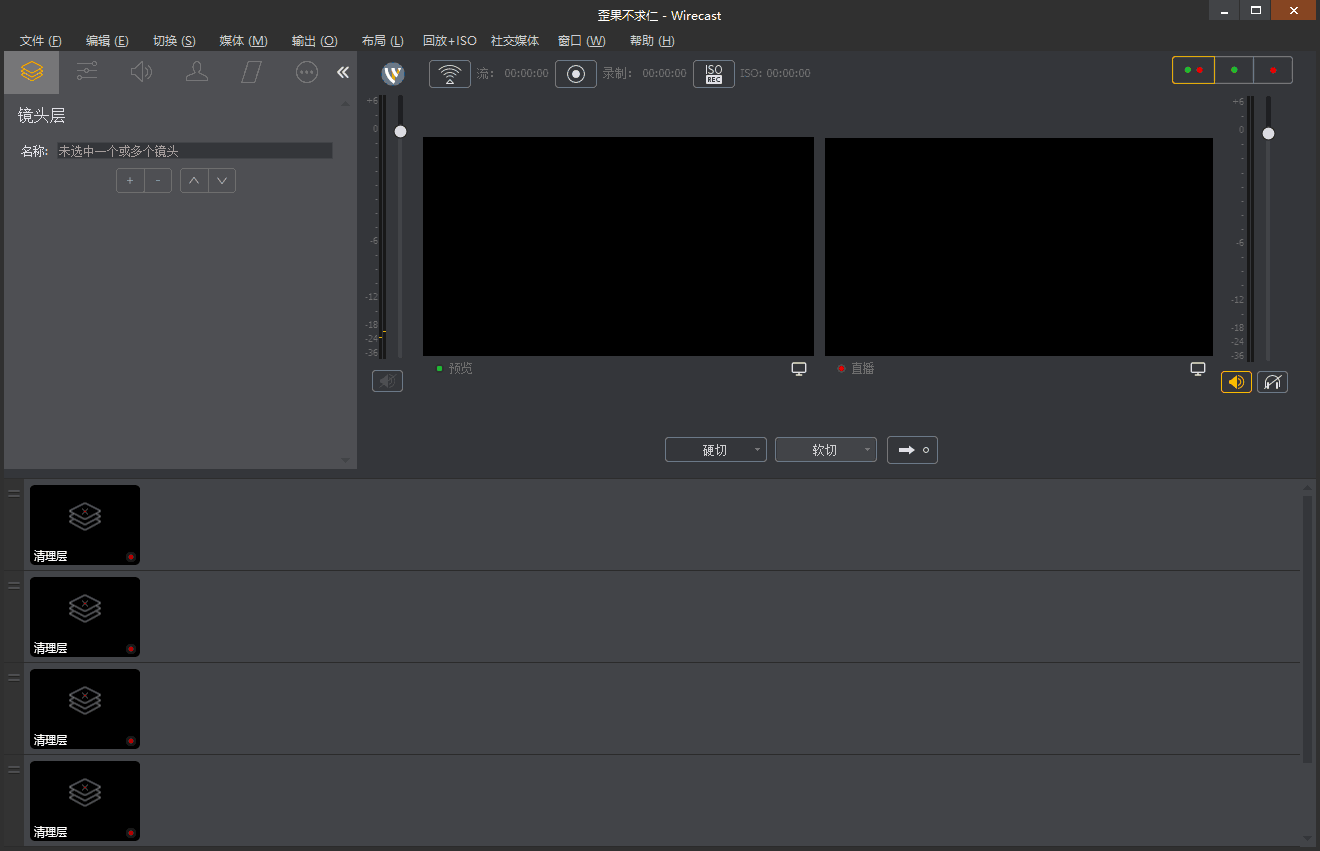The height and width of the screenshot is (851, 1320).
Task: Click the left panel scroll-down arrow
Action: coord(346,460)
